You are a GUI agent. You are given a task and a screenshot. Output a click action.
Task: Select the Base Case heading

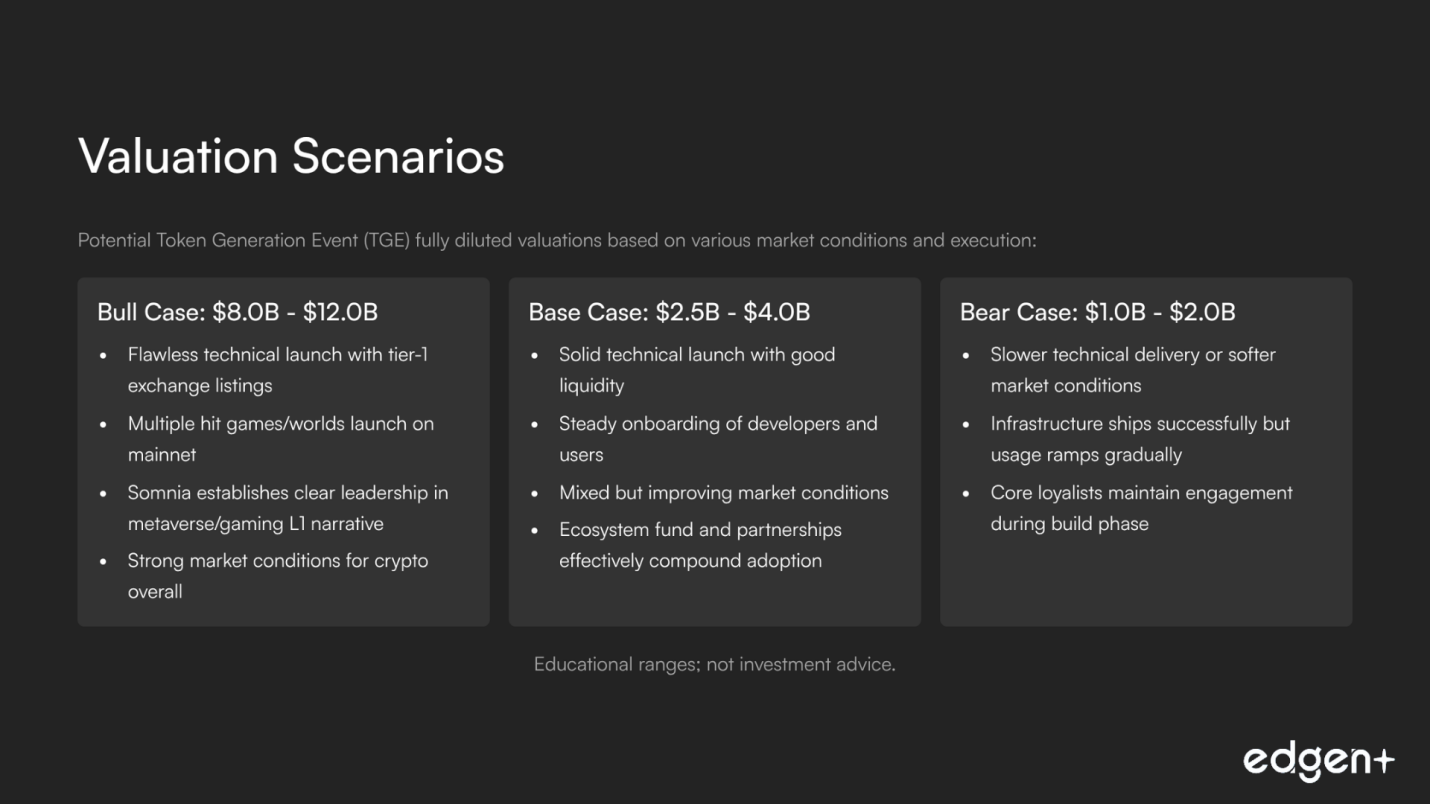(669, 312)
